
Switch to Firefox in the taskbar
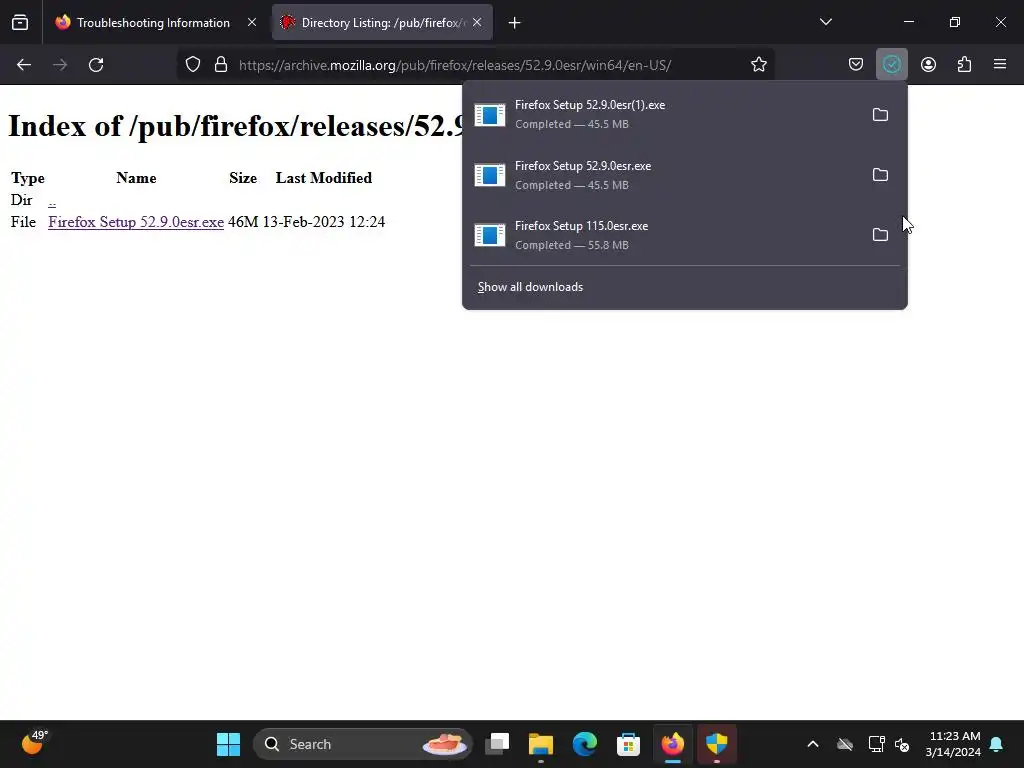pyautogui.click(x=673, y=744)
